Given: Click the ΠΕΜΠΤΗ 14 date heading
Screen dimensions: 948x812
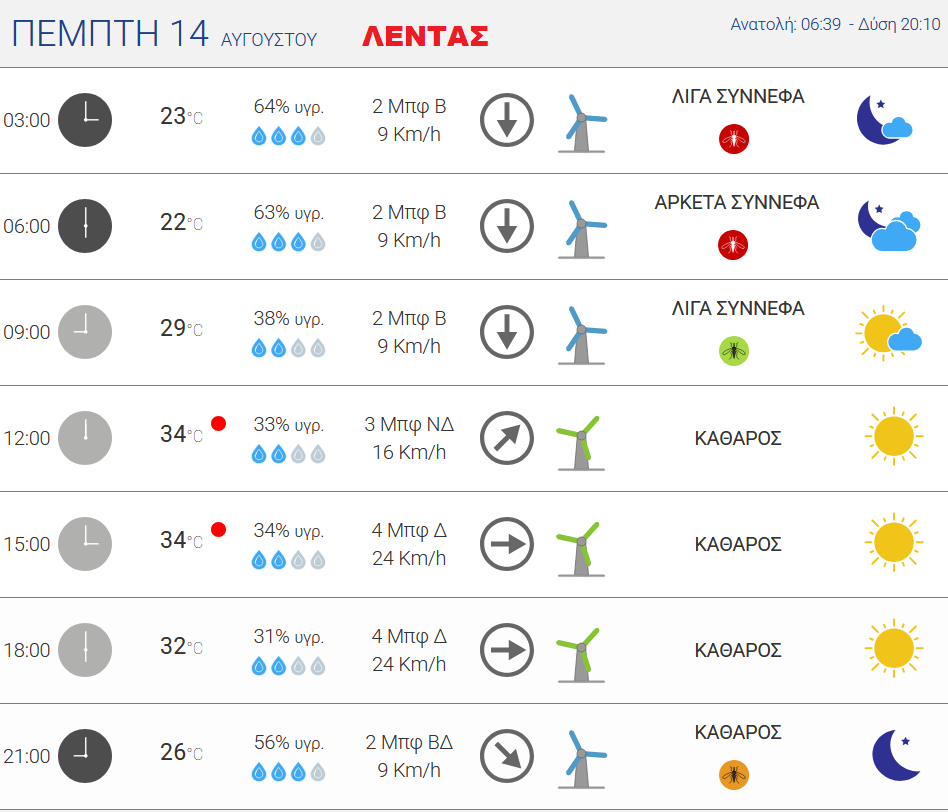Looking at the screenshot, I should (x=110, y=35).
